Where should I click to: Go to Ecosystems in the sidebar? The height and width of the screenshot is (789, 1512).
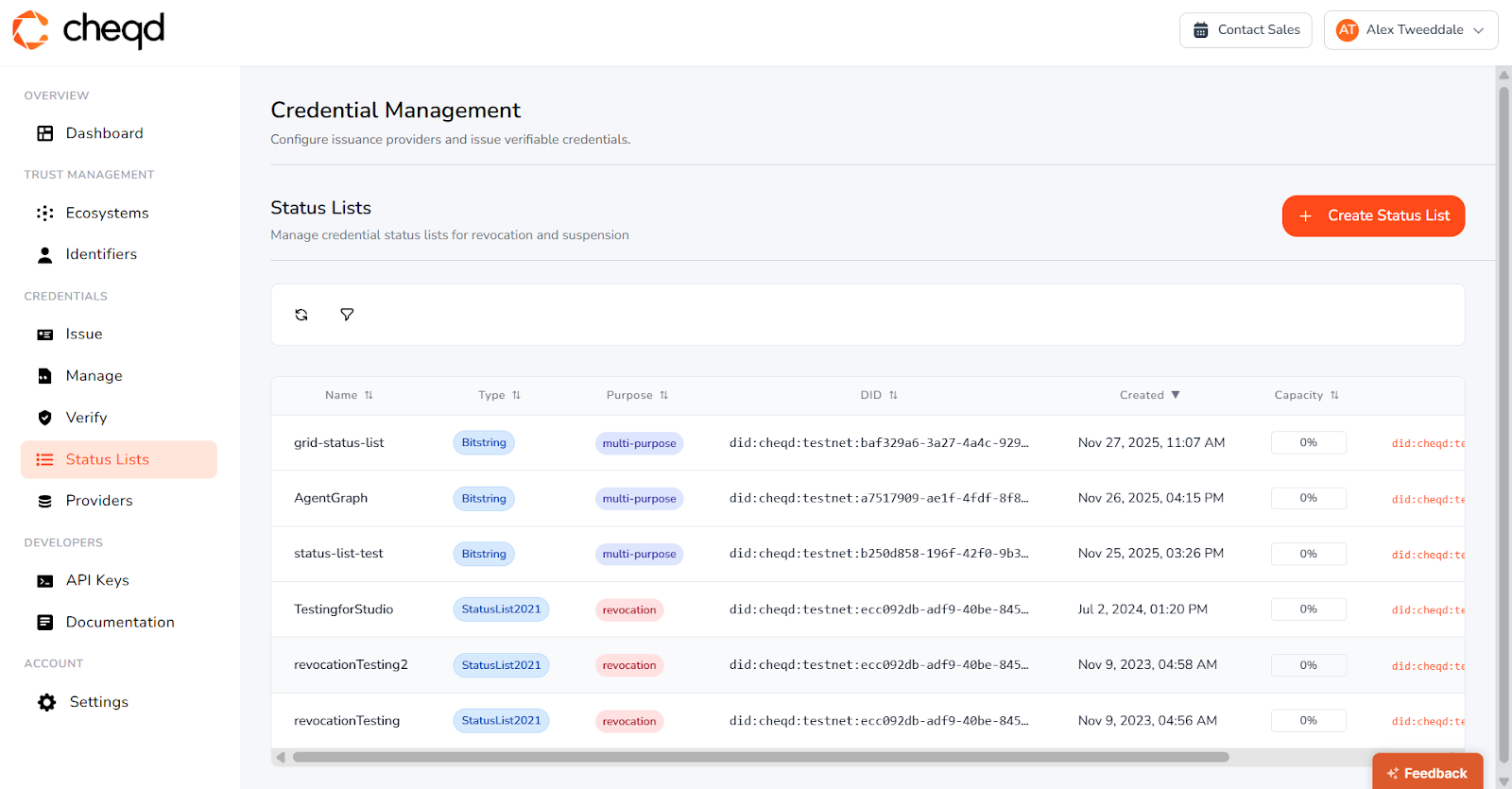coord(107,214)
